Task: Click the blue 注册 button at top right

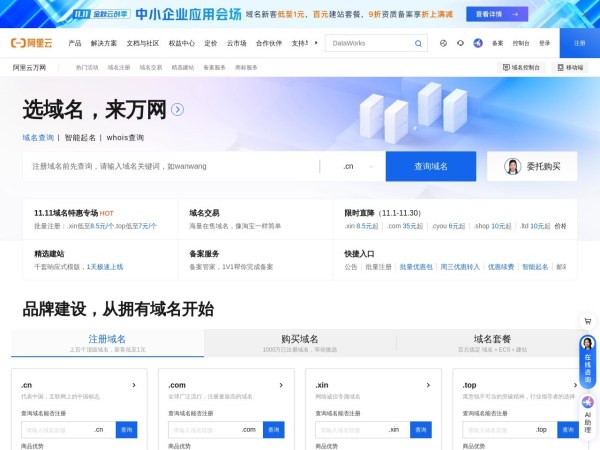Action: tap(579, 43)
